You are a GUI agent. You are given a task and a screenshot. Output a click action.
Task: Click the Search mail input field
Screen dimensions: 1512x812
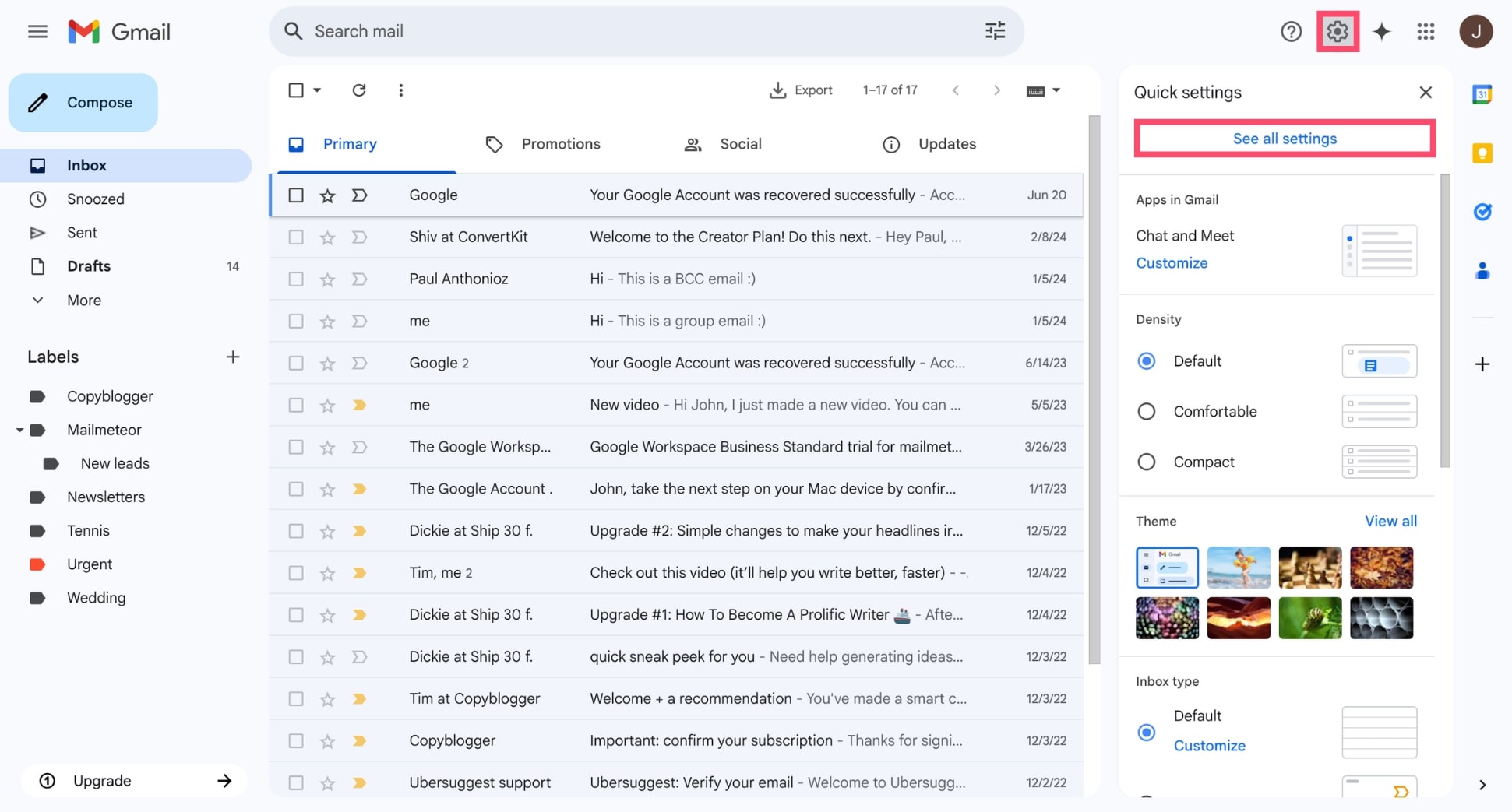click(545, 31)
